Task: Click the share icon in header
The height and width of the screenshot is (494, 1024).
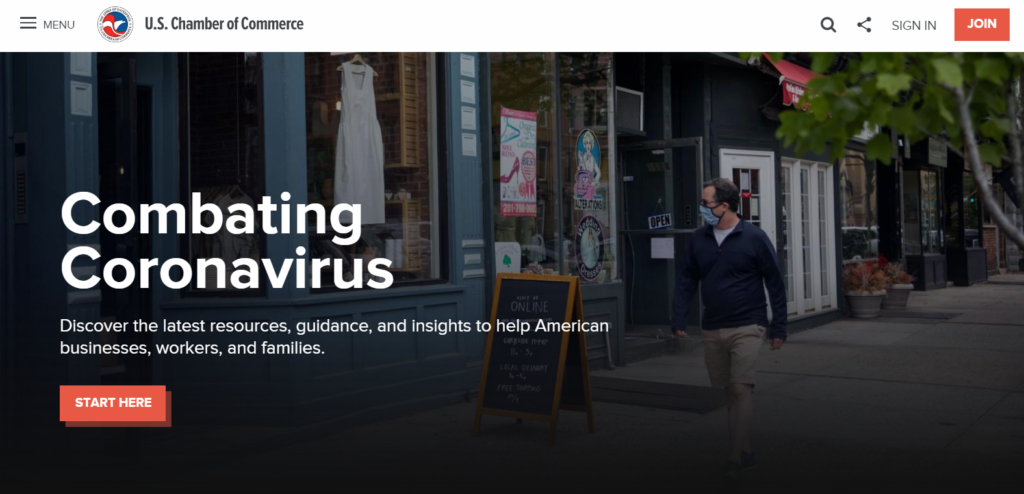Action: click(x=864, y=25)
